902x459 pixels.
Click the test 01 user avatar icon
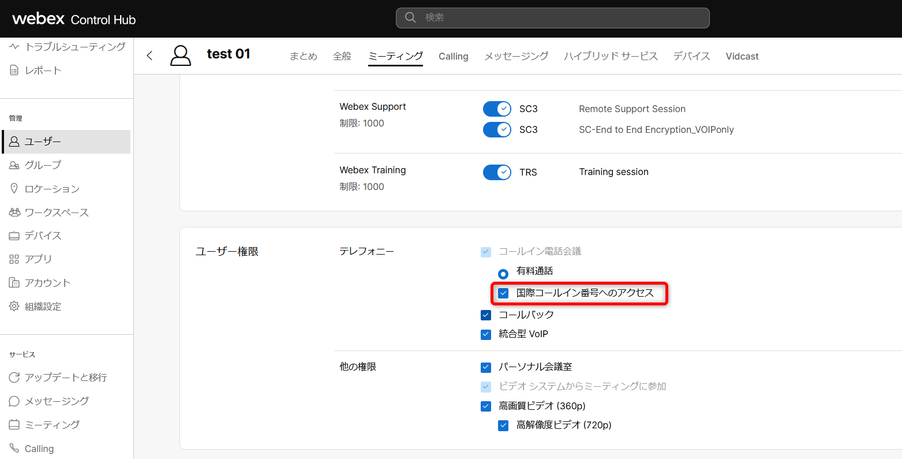coord(181,55)
